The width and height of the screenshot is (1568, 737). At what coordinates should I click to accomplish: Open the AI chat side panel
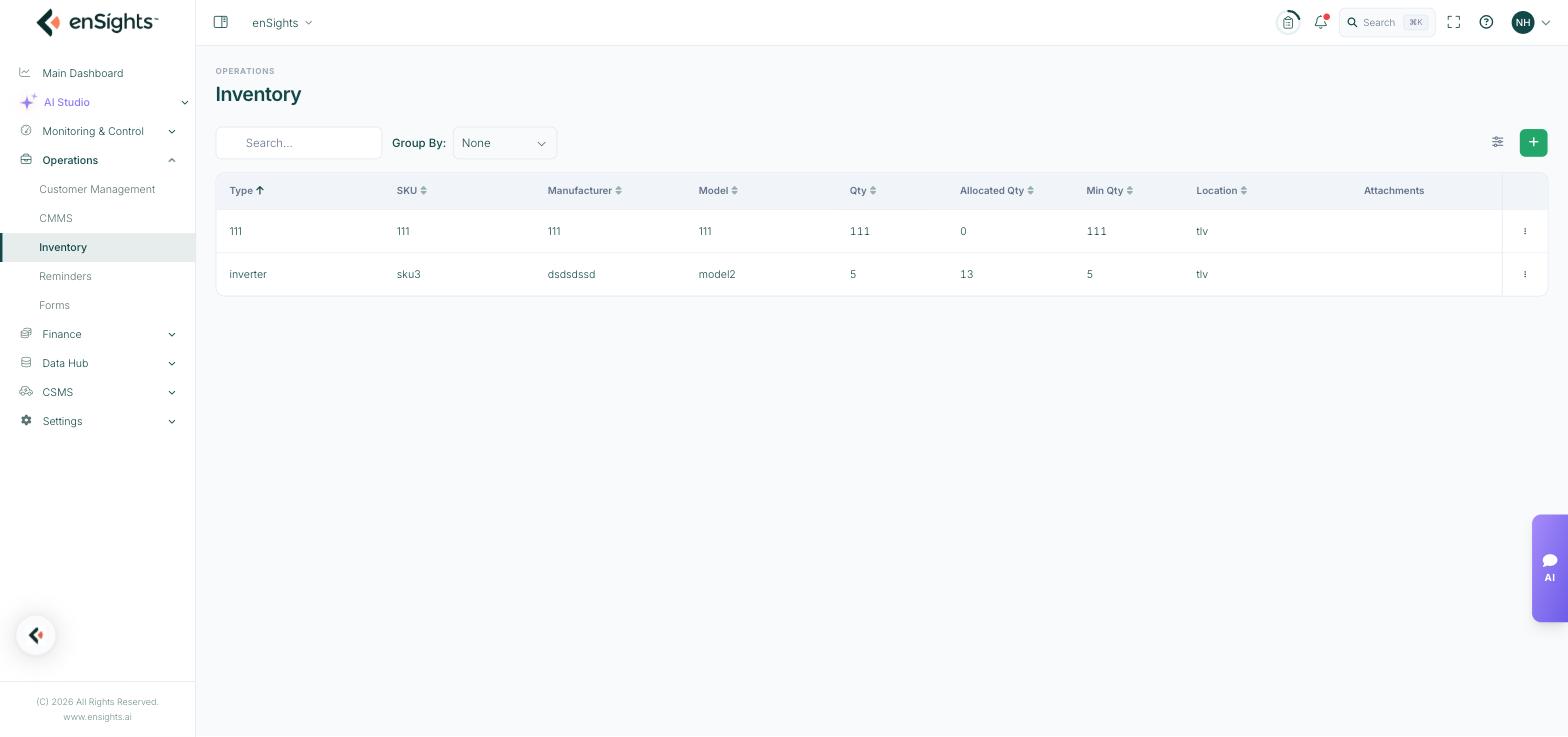(1550, 568)
